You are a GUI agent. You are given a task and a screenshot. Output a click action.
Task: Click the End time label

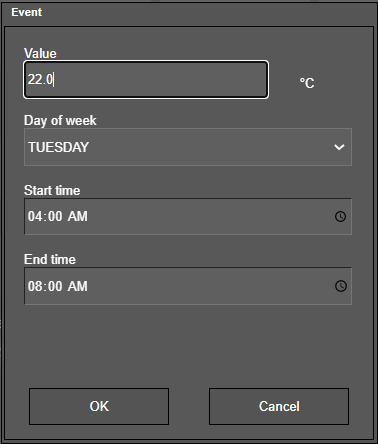[x=50, y=259]
